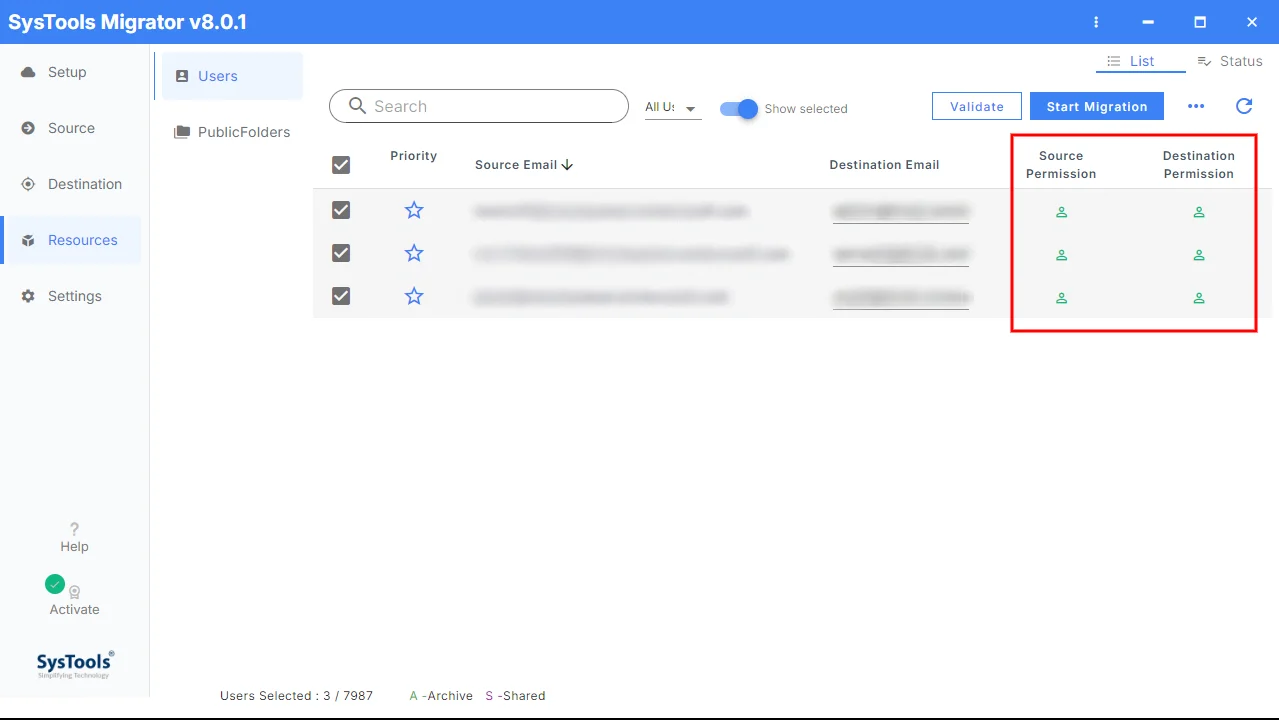The height and width of the screenshot is (720, 1279).
Task: Open Help from the sidebar
Action: [x=74, y=537]
